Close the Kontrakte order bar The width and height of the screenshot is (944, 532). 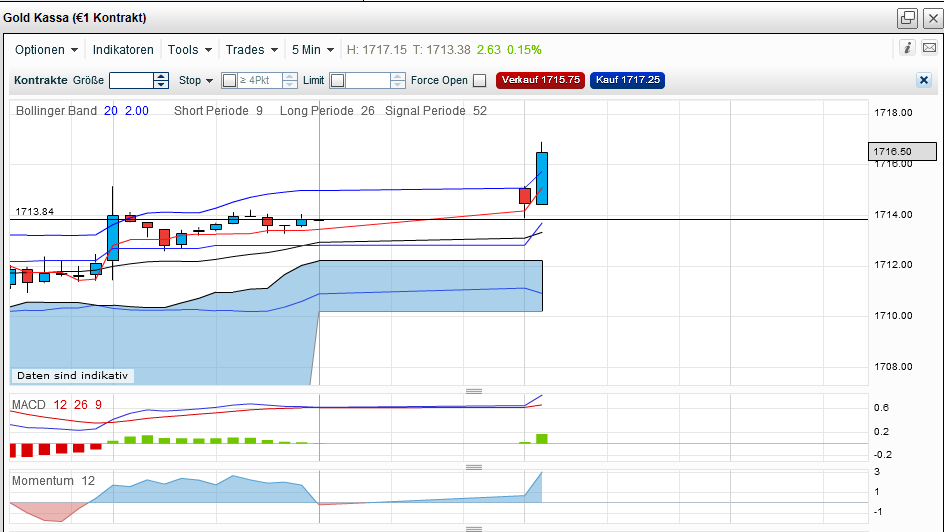click(x=923, y=80)
